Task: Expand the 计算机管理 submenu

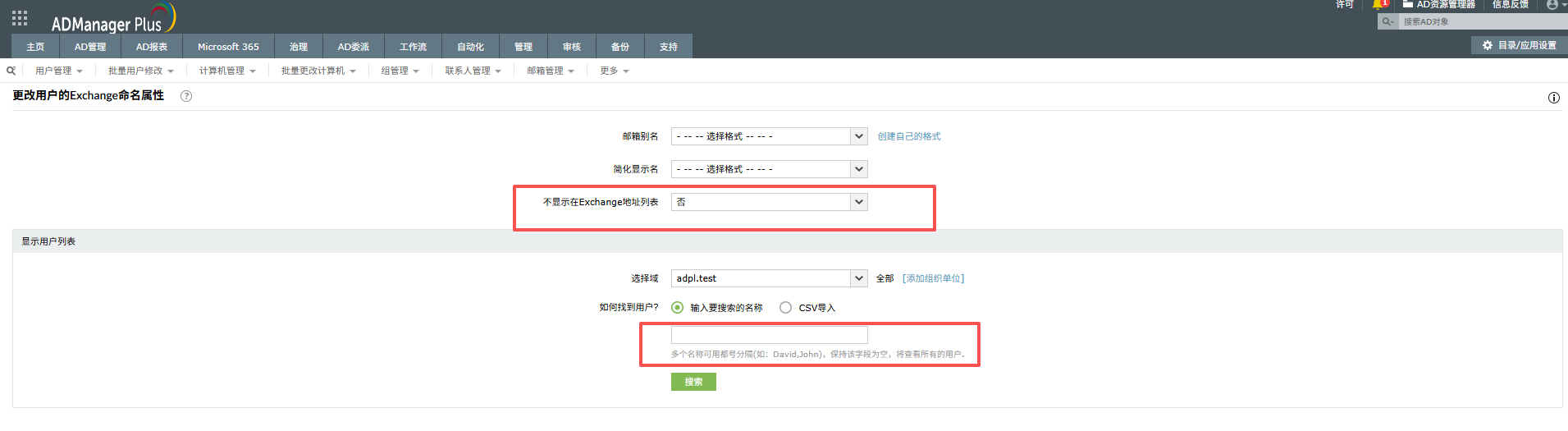Action: click(x=228, y=71)
